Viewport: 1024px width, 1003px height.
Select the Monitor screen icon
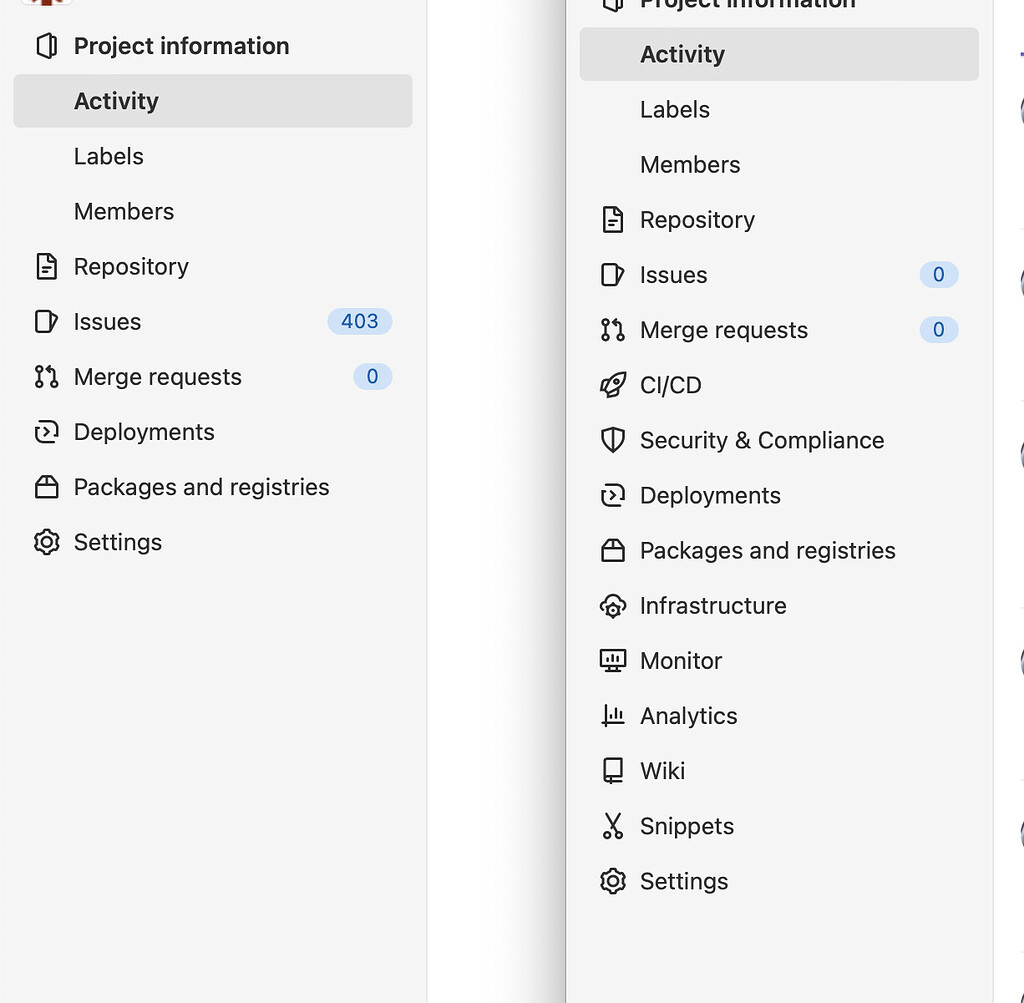[613, 660]
